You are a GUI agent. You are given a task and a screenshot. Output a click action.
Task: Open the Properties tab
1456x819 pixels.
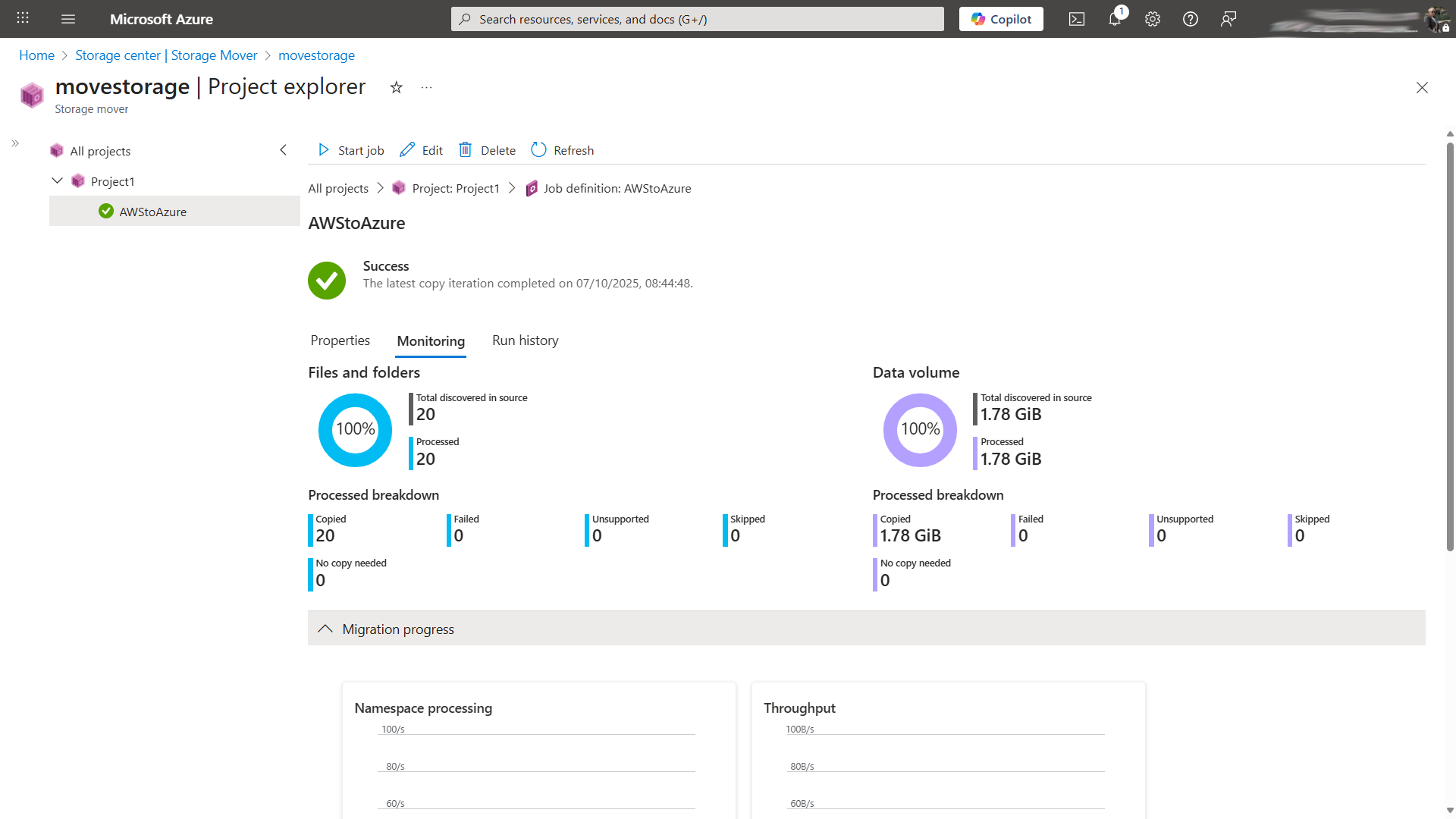point(340,340)
